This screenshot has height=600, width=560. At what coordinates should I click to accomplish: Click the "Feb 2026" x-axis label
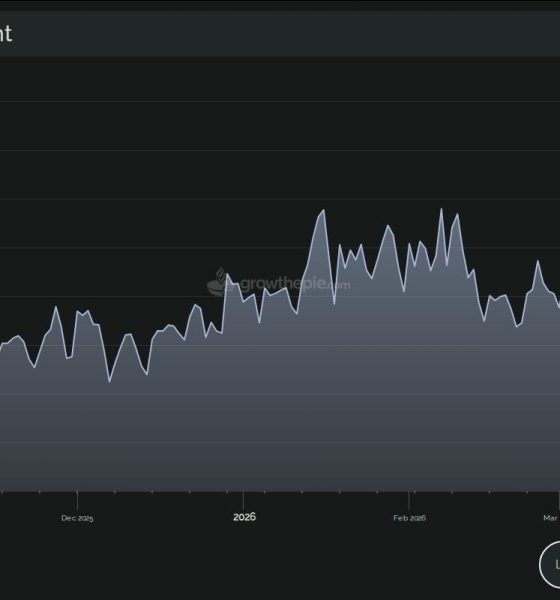[x=409, y=518]
